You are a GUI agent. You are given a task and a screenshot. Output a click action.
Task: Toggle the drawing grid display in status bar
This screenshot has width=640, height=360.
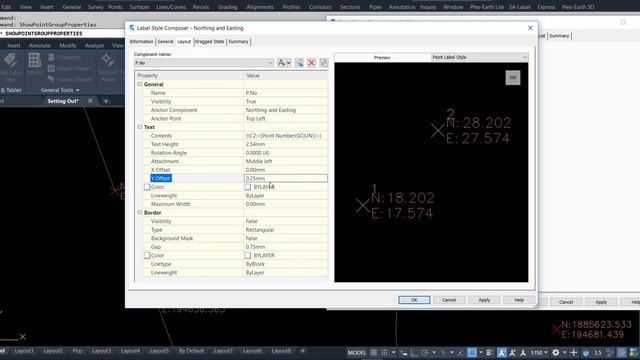point(373,353)
